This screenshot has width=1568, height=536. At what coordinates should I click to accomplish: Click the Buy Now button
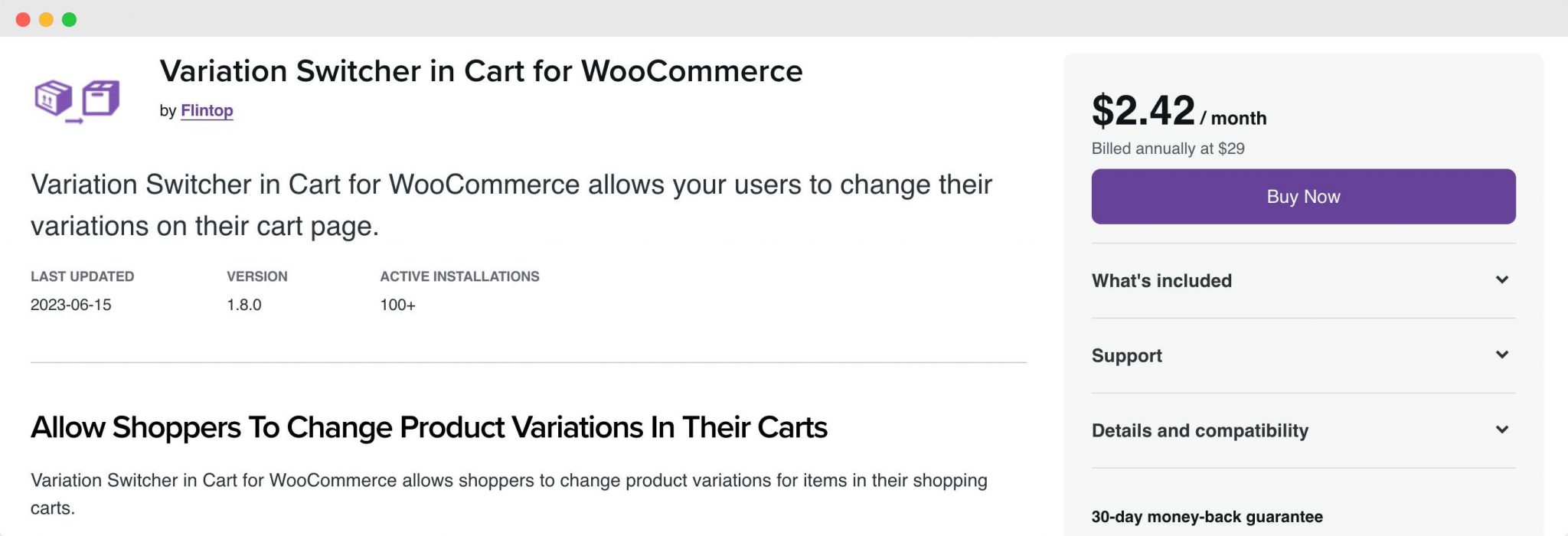point(1303,196)
